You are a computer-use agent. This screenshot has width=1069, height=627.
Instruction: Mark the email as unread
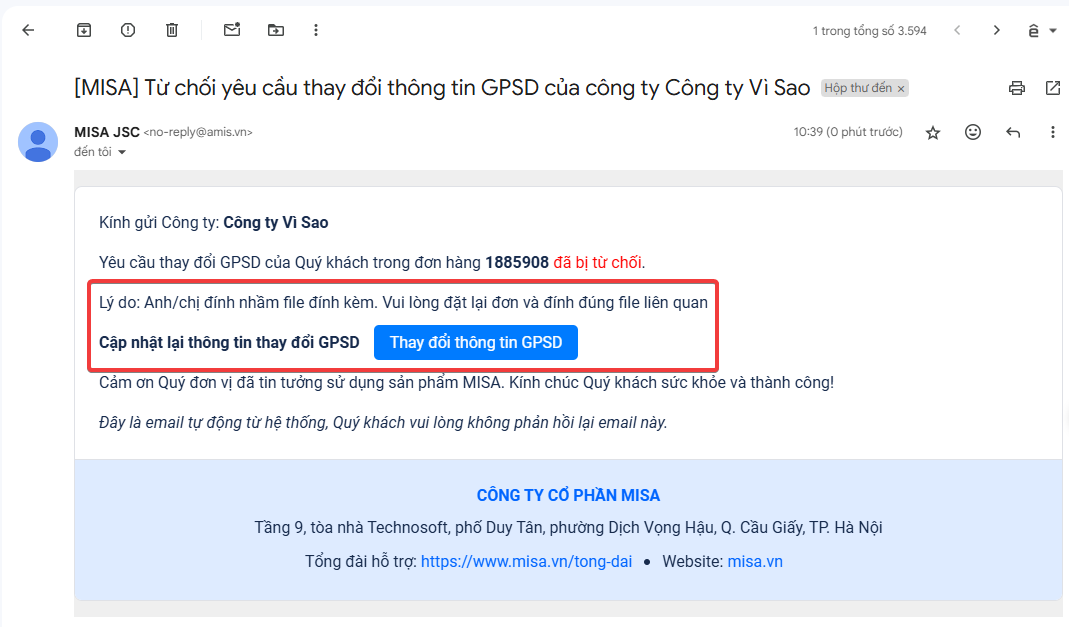232,30
